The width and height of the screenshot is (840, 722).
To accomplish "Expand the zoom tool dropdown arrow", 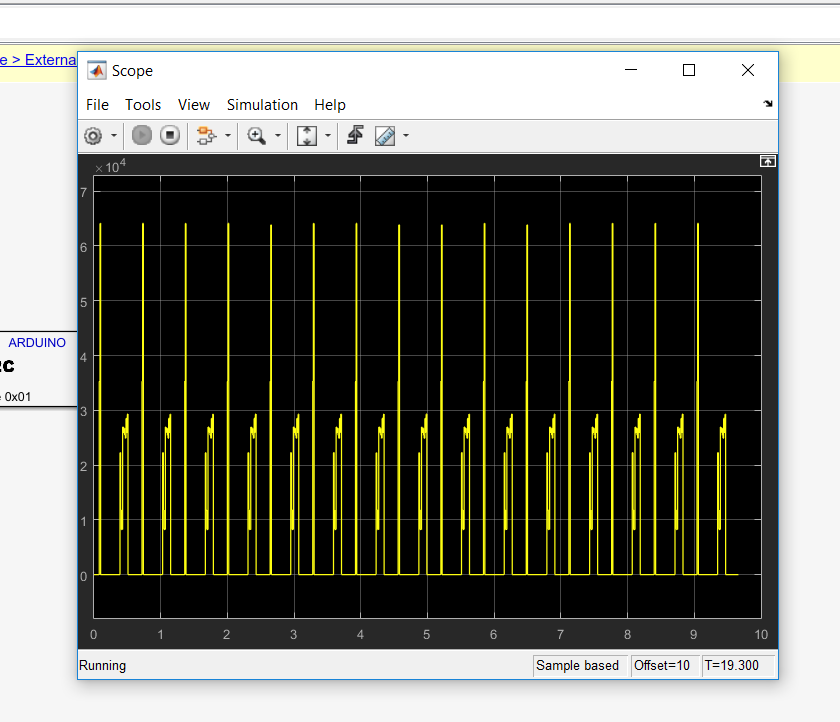I will pyautogui.click(x=277, y=136).
